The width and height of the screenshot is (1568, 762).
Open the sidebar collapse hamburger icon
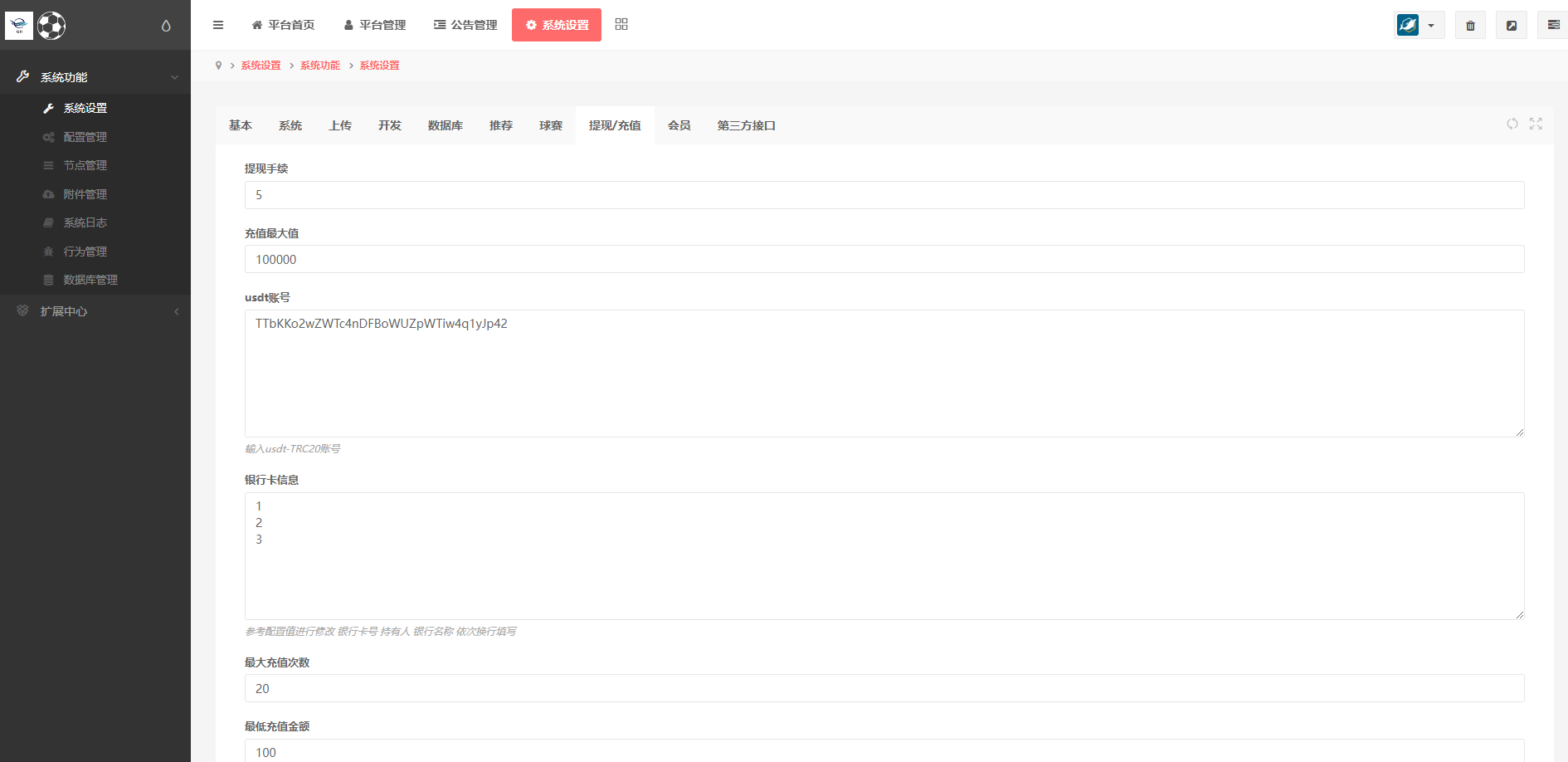click(x=217, y=25)
